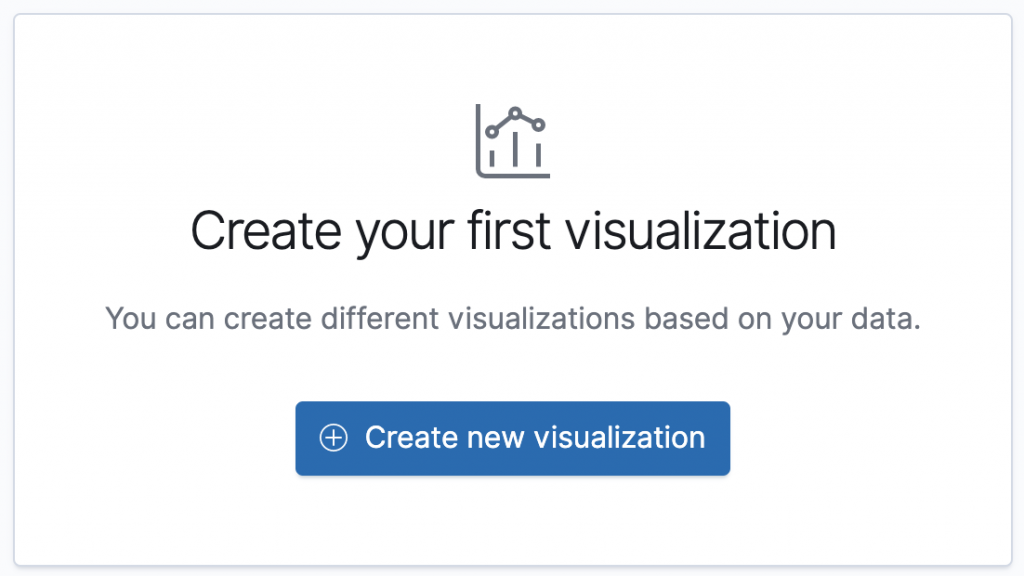Viewport: 1024px width, 576px height.
Task: Select the bar and line graph icon
Action: (x=512, y=141)
